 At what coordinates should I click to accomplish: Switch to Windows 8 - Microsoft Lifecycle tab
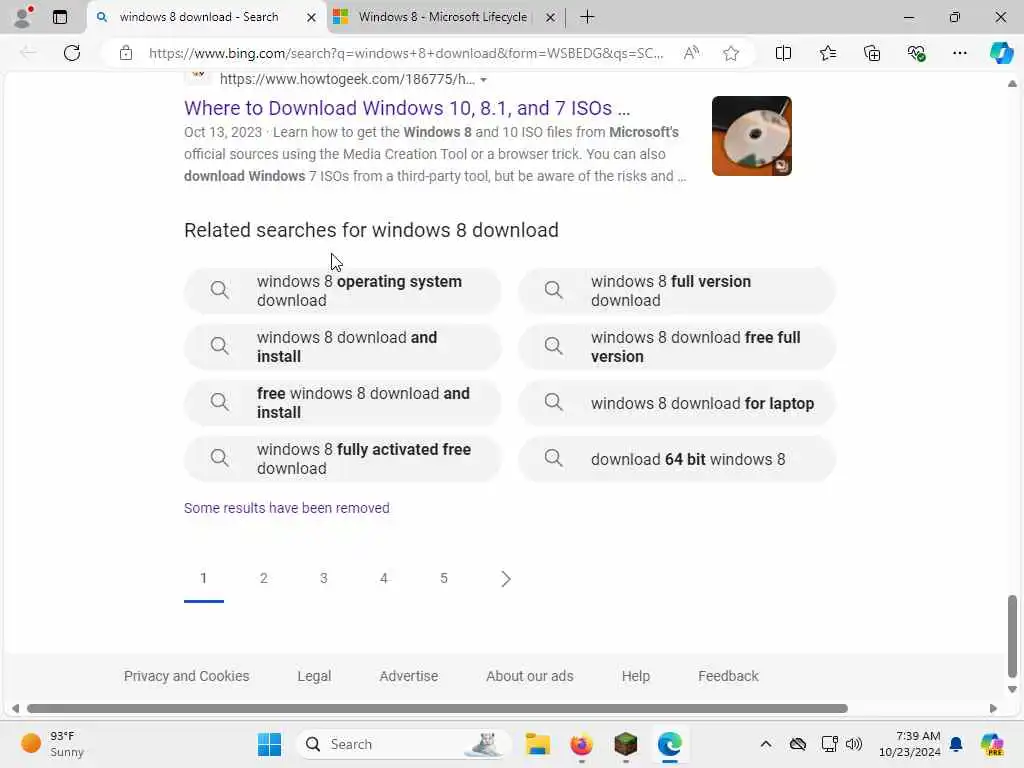442,17
